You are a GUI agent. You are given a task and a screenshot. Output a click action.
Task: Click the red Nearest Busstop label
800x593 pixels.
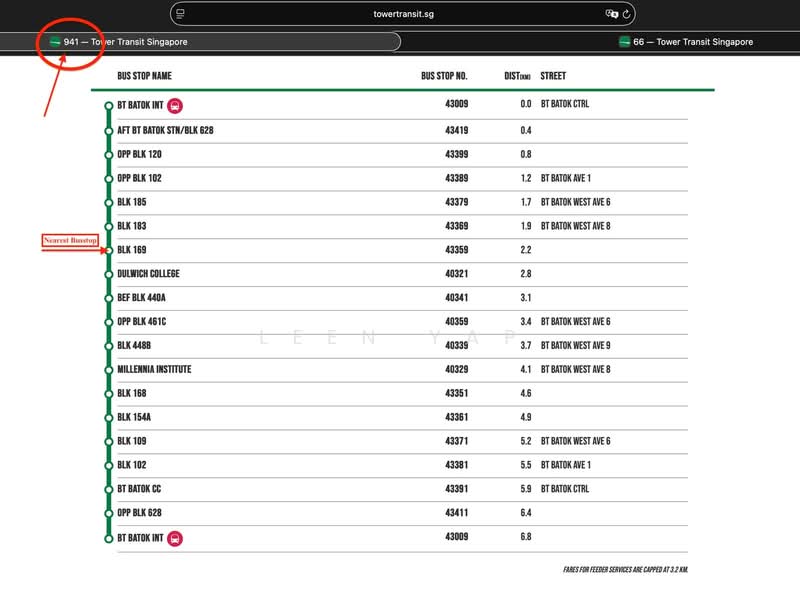[x=70, y=240]
